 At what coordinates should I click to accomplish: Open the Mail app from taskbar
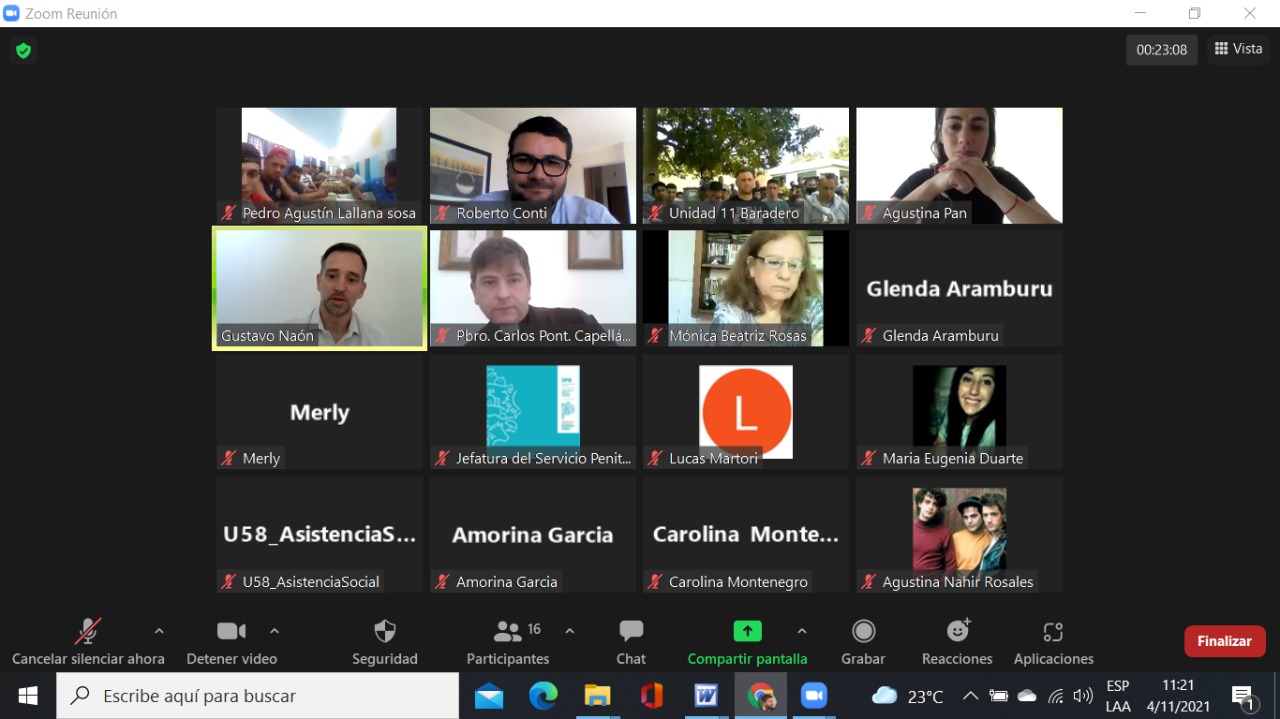pos(489,696)
